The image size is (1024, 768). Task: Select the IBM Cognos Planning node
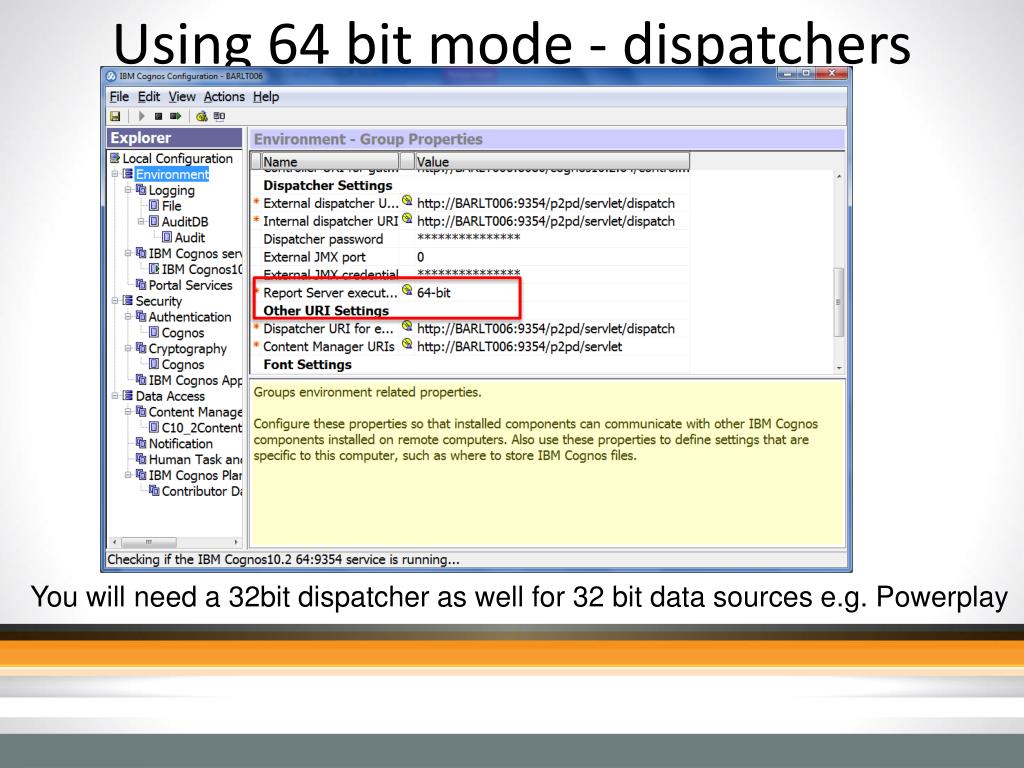195,475
